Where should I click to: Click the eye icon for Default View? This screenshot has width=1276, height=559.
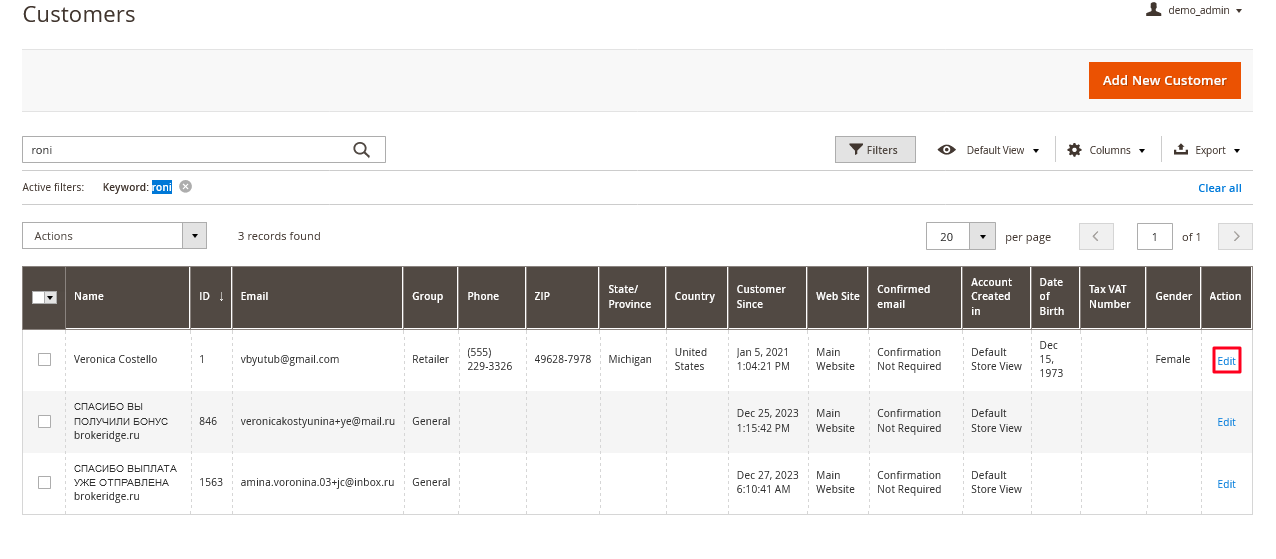click(946, 150)
